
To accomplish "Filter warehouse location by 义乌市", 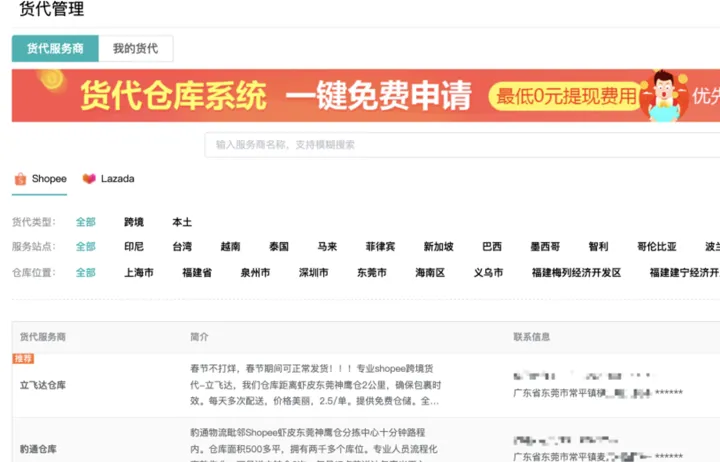I will click(489, 273).
